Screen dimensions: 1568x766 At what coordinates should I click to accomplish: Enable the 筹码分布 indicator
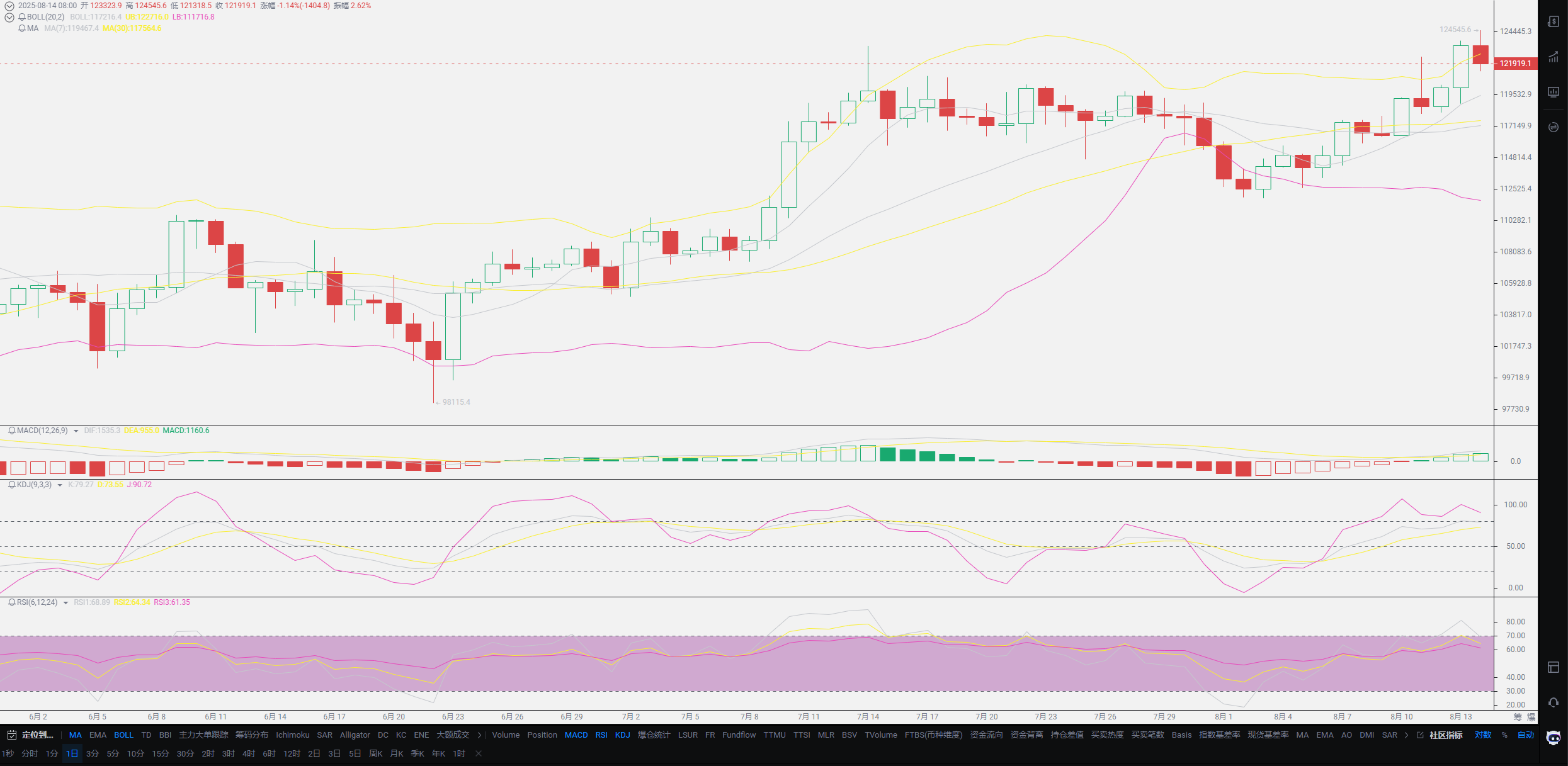click(x=252, y=735)
